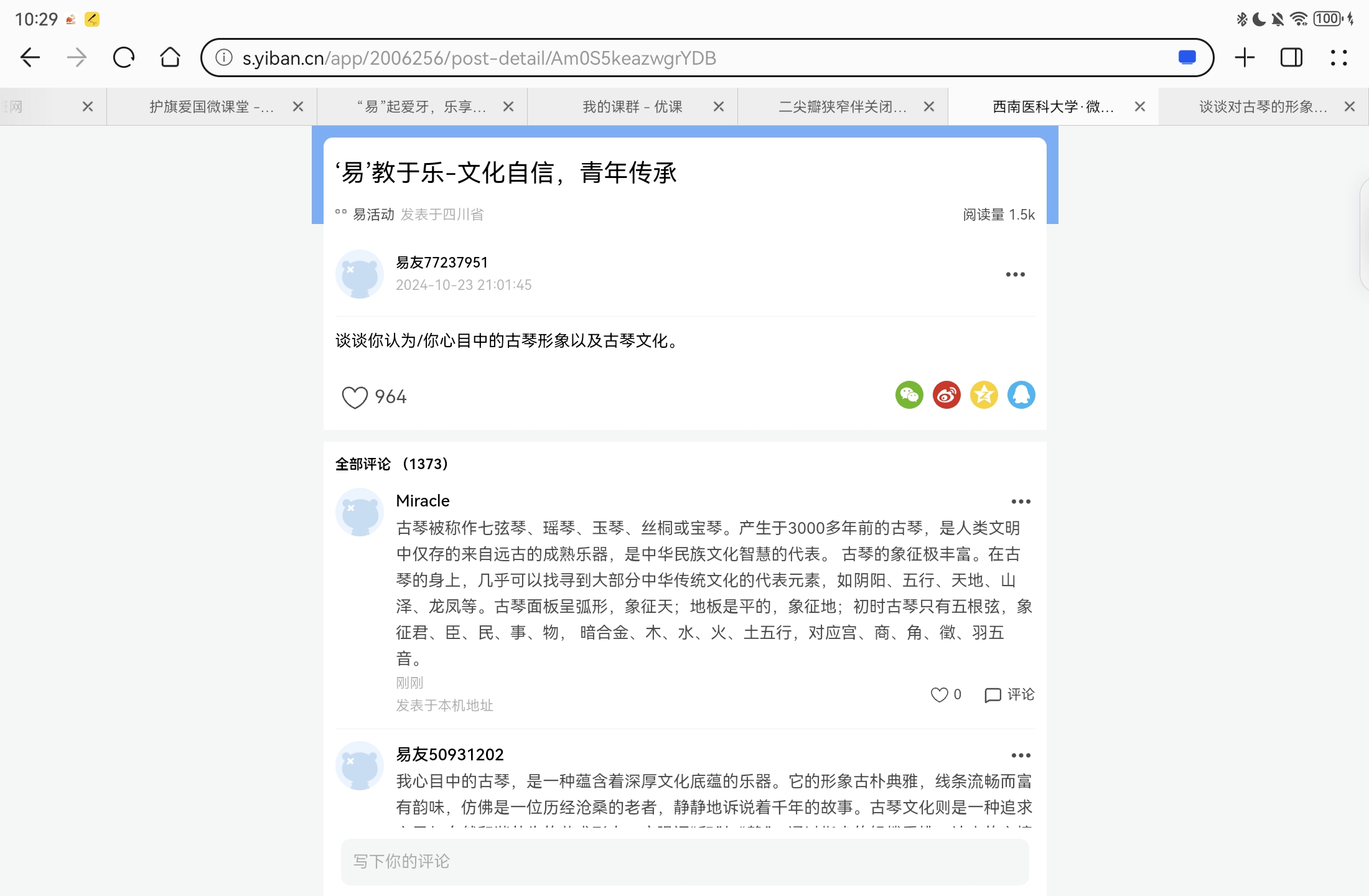Open browser menu with four-dot icon
1369x896 pixels.
point(1339,58)
